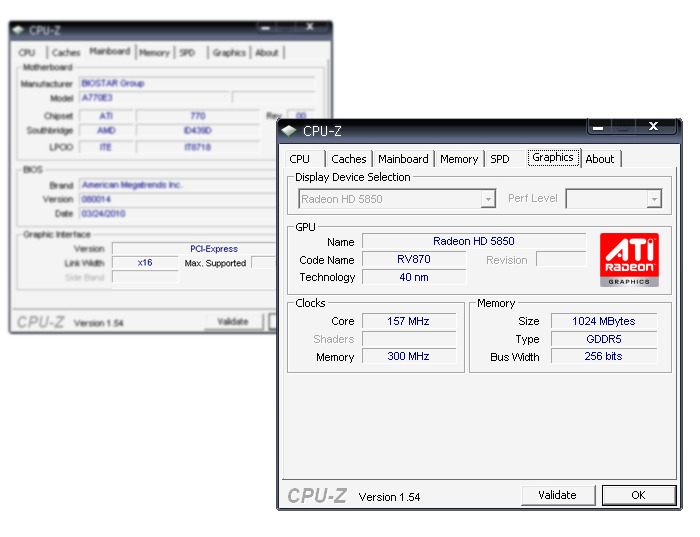The width and height of the screenshot is (700, 537).
Task: Open Graphics tab in background window
Action: click(x=229, y=52)
